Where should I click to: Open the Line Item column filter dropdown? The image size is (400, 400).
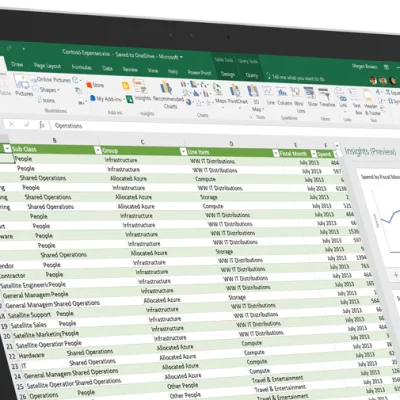(275, 153)
